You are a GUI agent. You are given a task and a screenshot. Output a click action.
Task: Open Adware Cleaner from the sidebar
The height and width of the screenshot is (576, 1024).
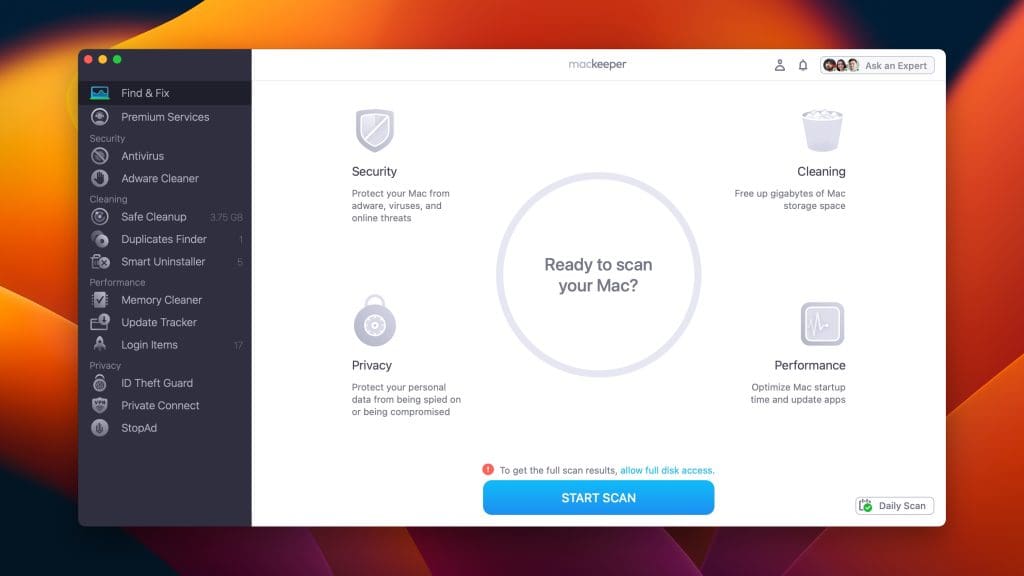coord(165,178)
